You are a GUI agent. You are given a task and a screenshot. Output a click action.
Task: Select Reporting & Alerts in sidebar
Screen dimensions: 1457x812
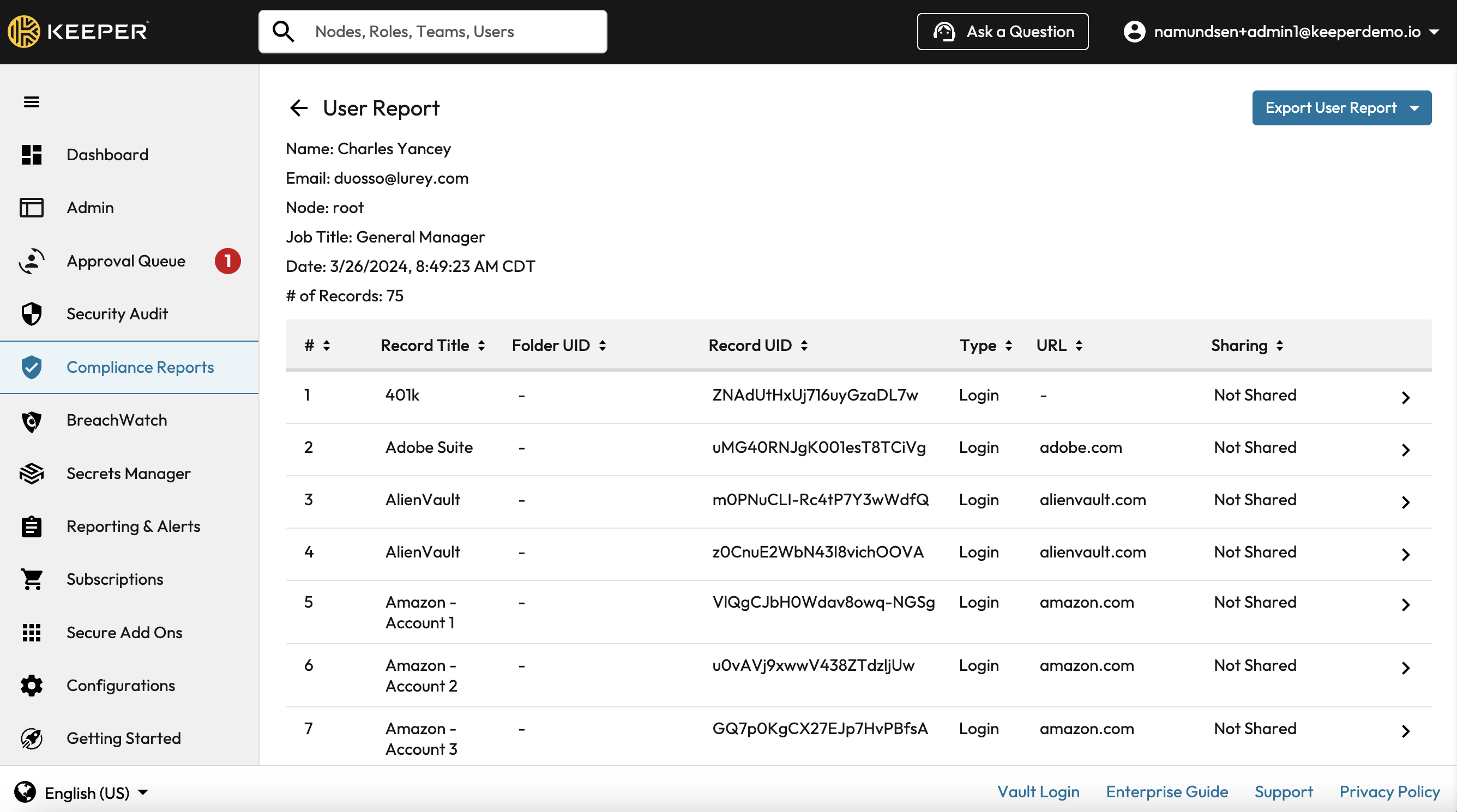[x=133, y=526]
